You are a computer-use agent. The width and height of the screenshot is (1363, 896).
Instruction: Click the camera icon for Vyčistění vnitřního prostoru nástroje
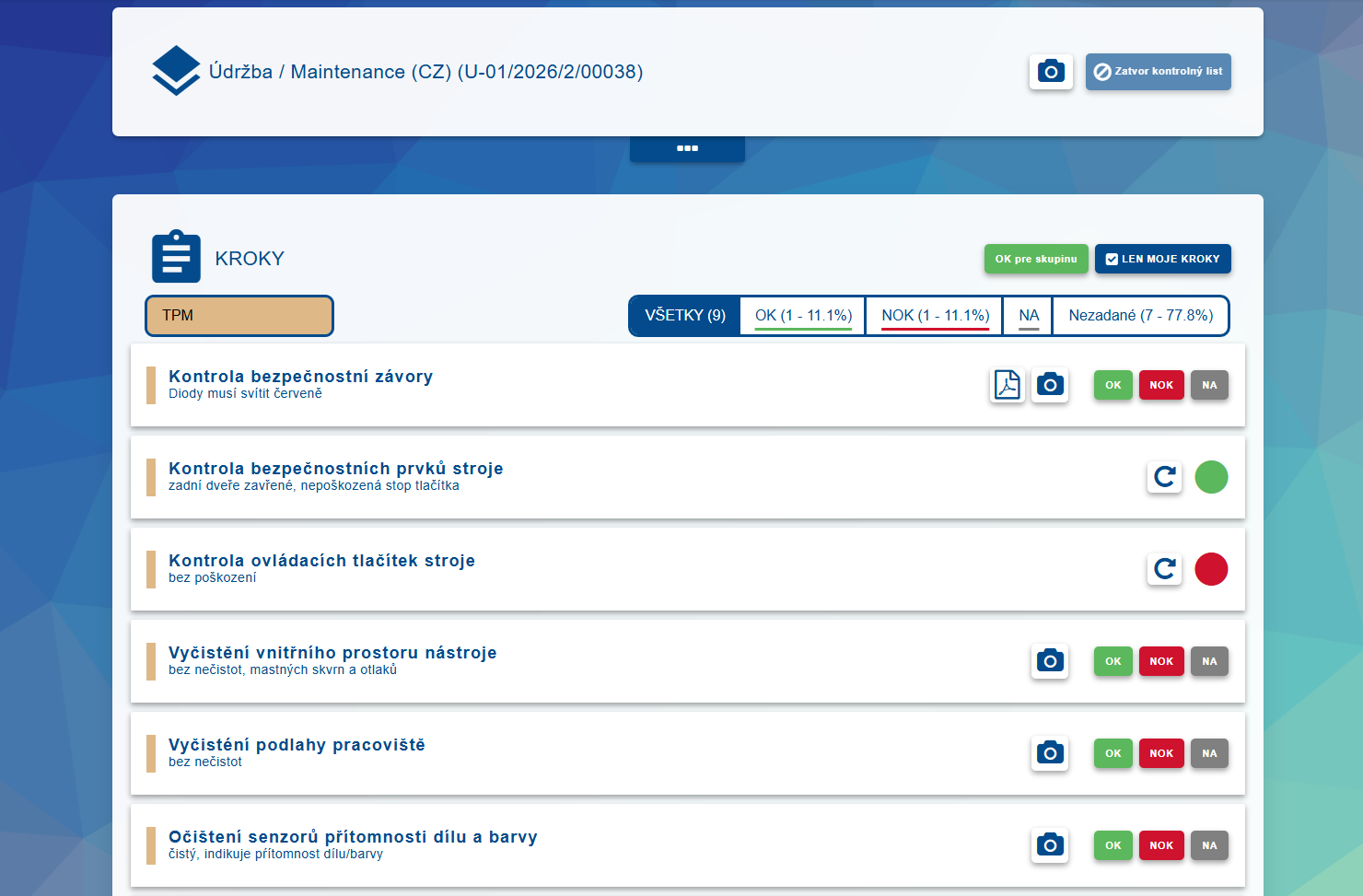click(x=1050, y=661)
